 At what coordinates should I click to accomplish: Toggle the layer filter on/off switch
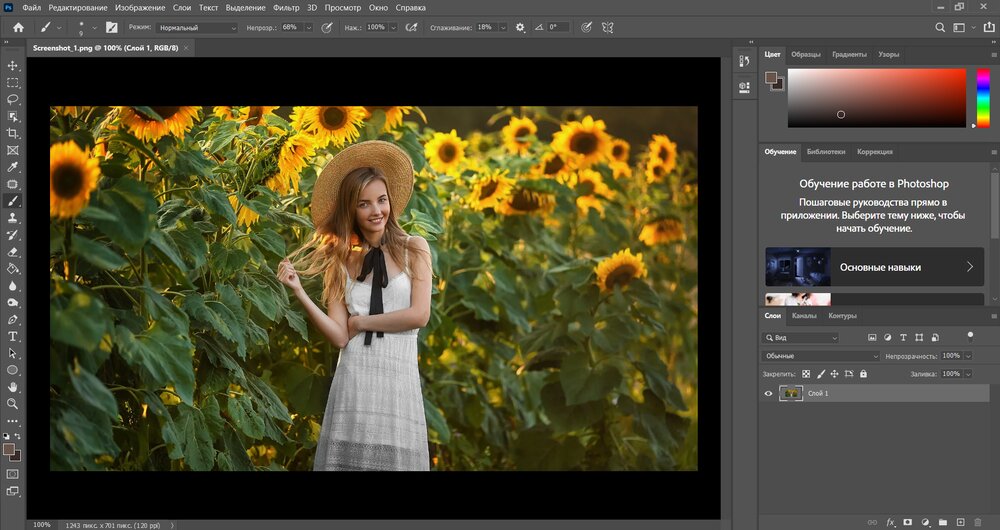(969, 336)
